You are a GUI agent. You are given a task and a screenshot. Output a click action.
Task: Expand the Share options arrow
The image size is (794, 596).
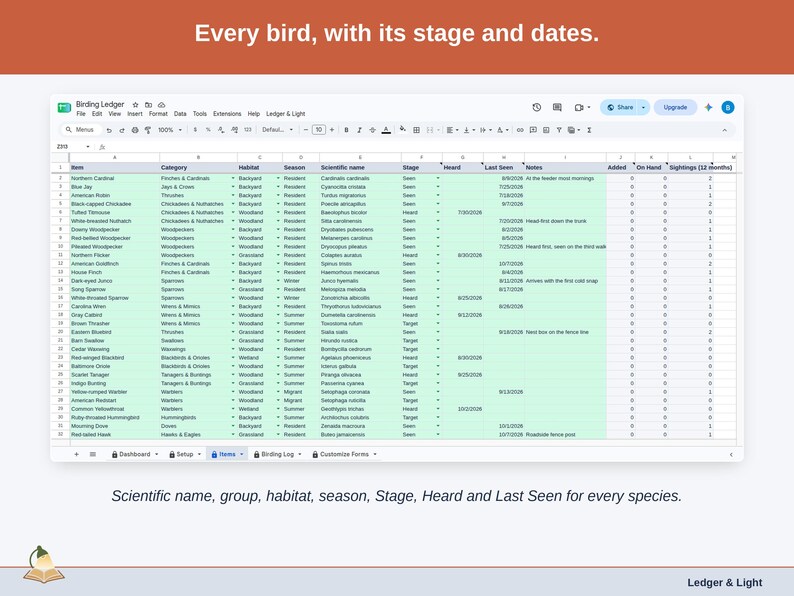pos(644,107)
